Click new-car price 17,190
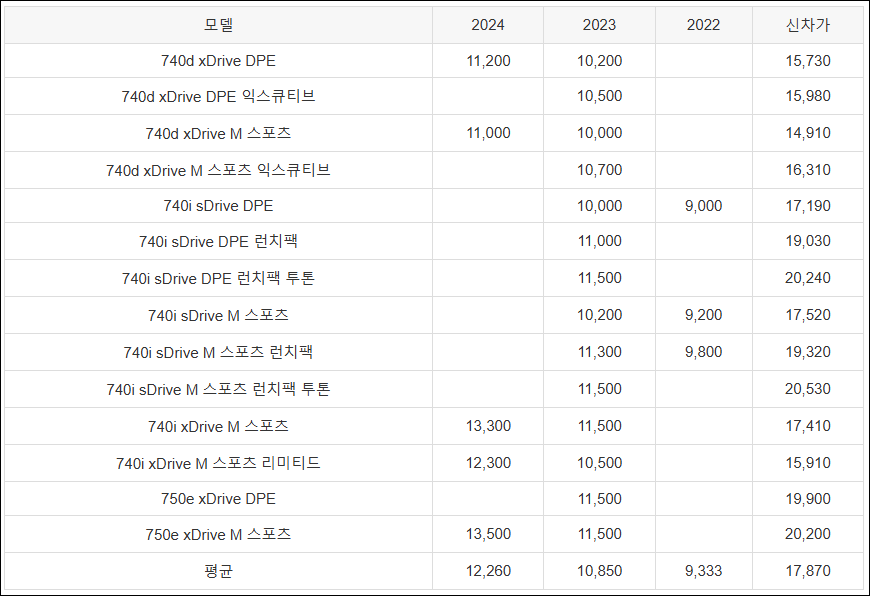870x596 pixels. click(x=808, y=206)
